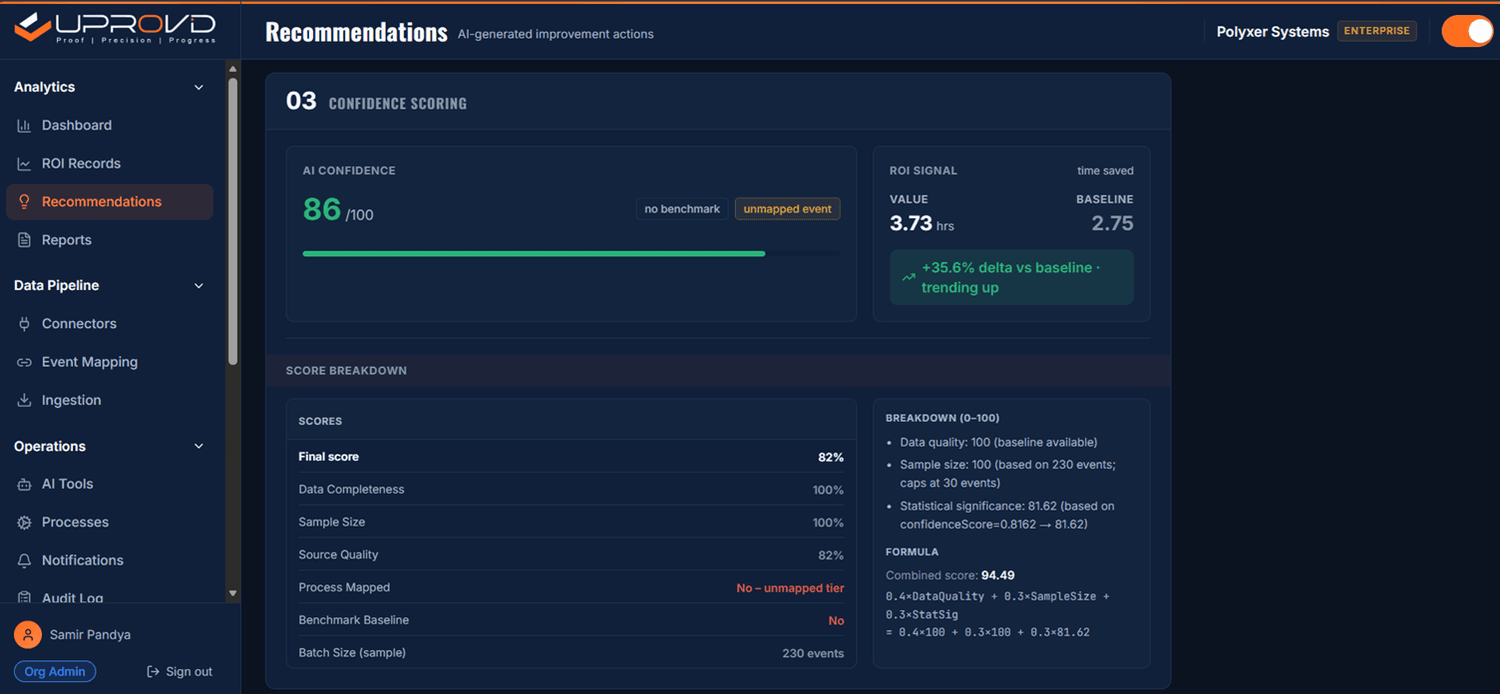Collapse the Data Pipeline section
This screenshot has height=694, width=1500.
click(198, 286)
